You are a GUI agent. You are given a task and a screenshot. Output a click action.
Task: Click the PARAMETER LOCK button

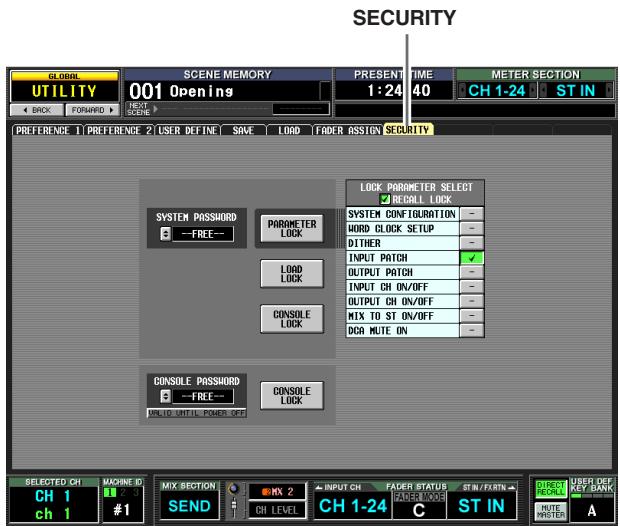[x=292, y=229]
